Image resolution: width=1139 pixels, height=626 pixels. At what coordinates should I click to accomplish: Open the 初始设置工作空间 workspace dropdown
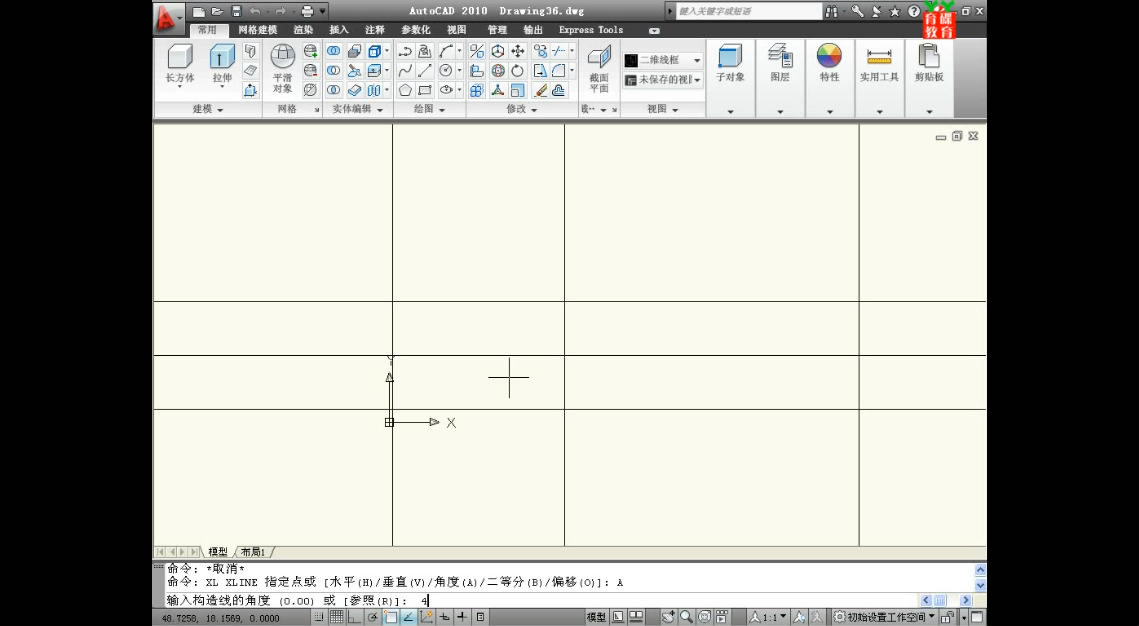click(884, 617)
